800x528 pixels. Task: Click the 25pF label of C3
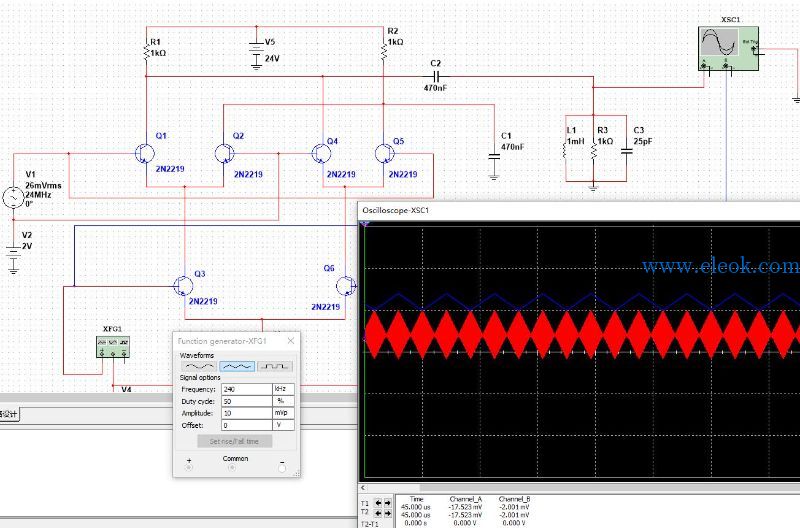pyautogui.click(x=643, y=141)
